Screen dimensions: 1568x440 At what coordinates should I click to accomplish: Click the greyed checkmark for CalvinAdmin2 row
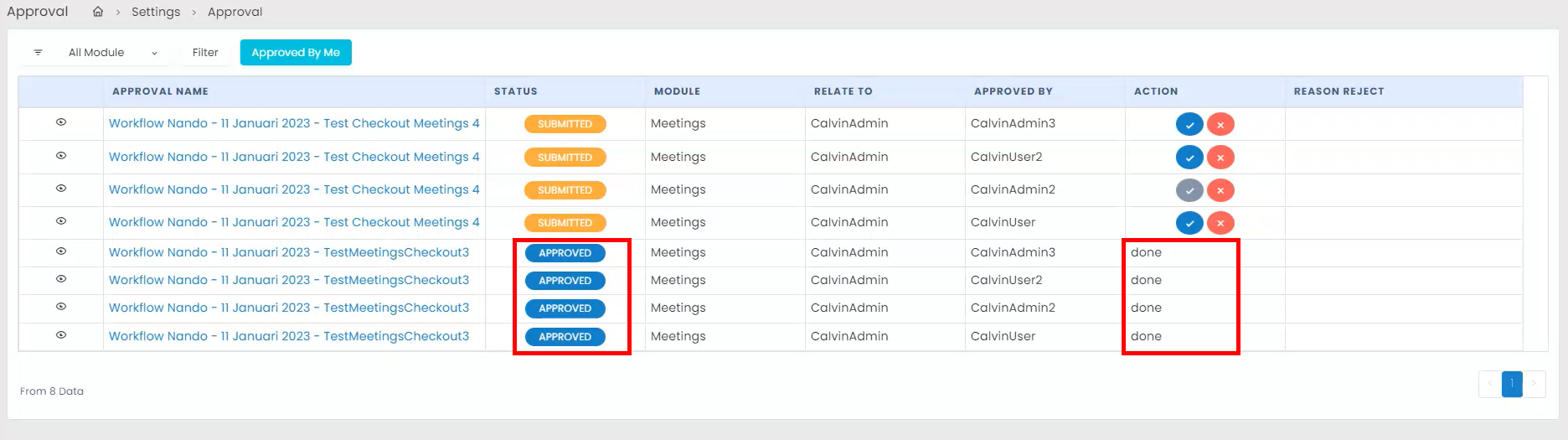click(1189, 190)
